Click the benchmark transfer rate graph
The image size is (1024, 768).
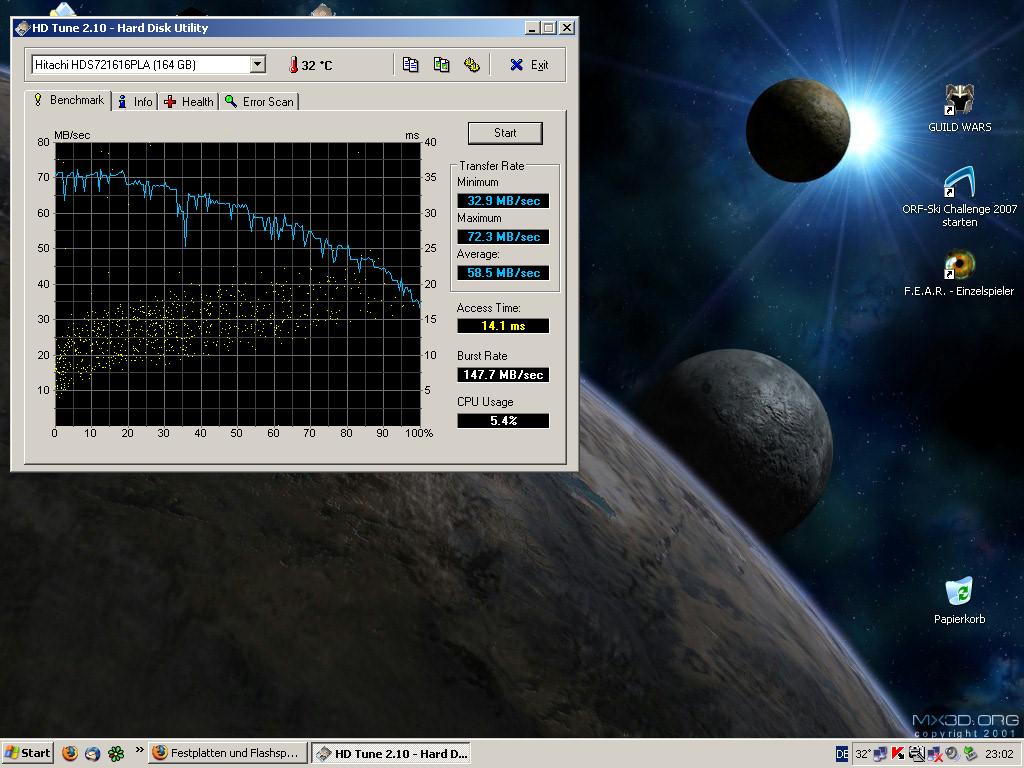238,284
